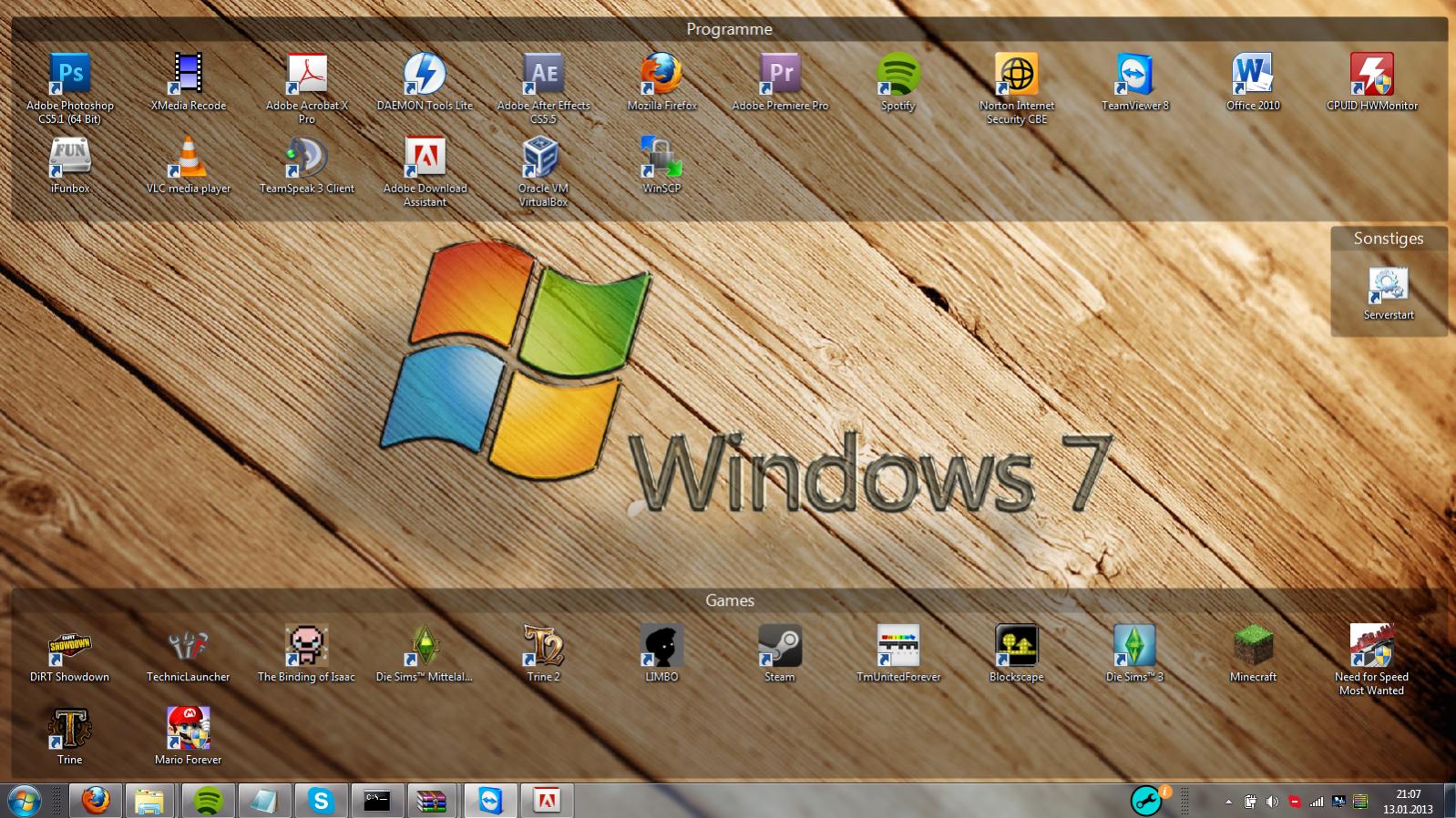Open VLC media player icon
1456x818 pixels.
pyautogui.click(x=189, y=165)
